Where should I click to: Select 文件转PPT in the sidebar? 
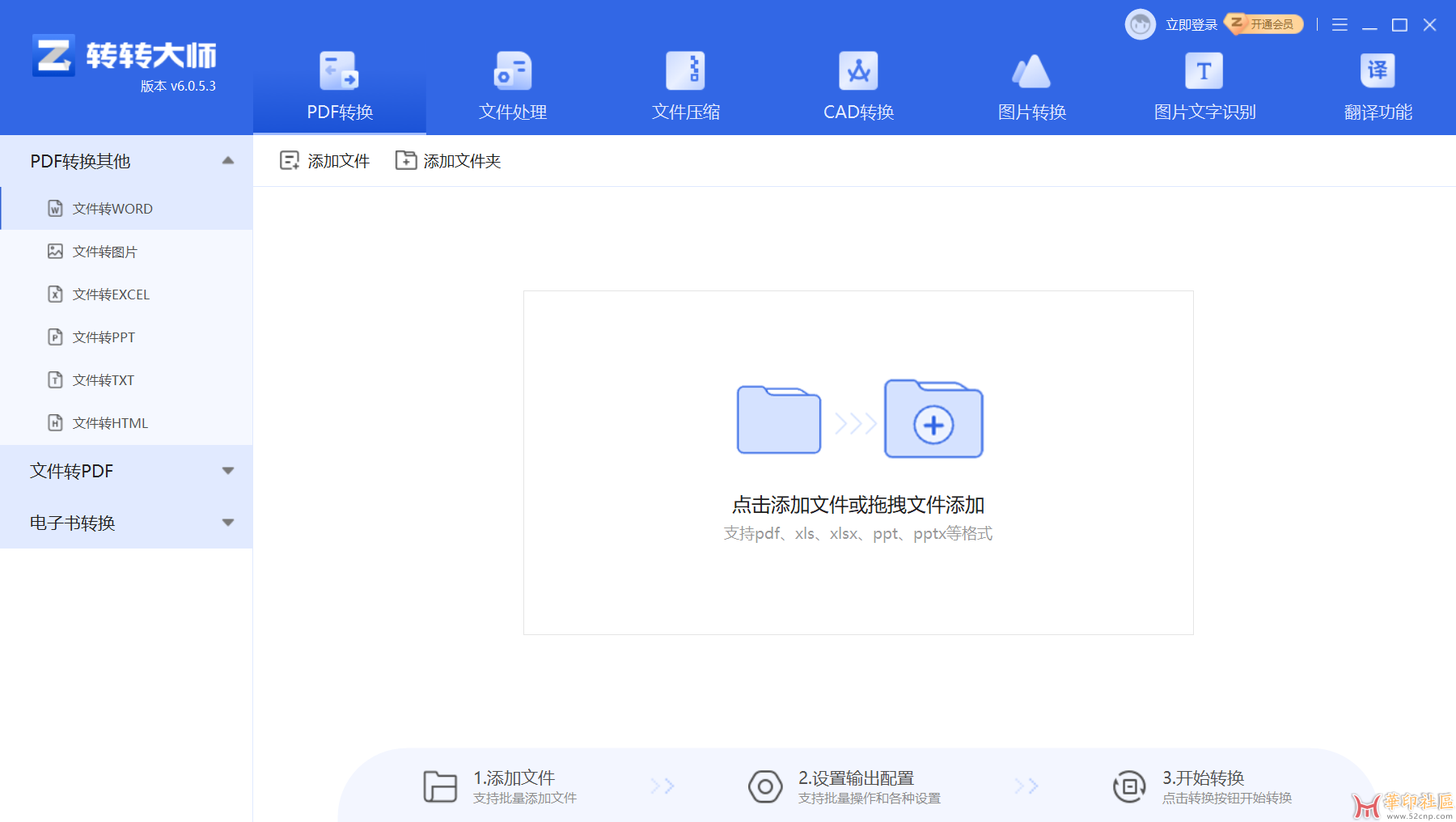coord(126,337)
